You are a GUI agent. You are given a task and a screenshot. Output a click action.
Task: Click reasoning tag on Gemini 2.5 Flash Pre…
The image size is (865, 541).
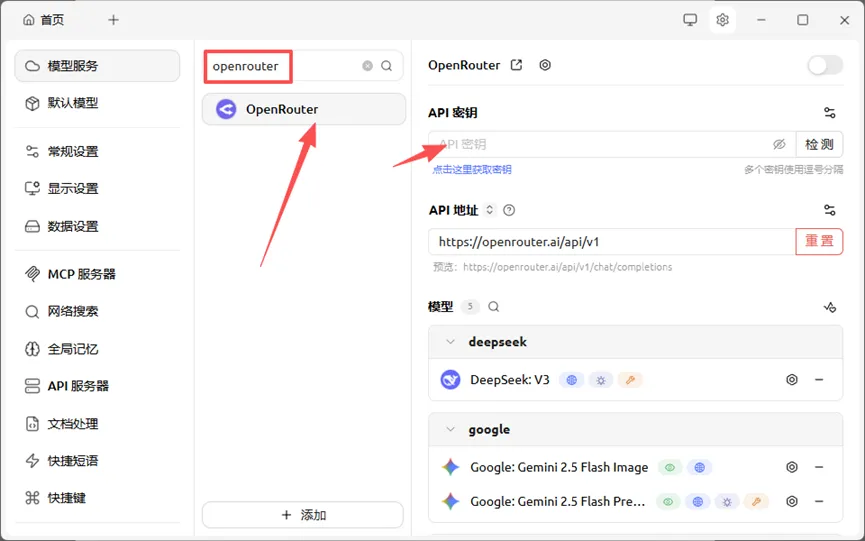tap(727, 502)
